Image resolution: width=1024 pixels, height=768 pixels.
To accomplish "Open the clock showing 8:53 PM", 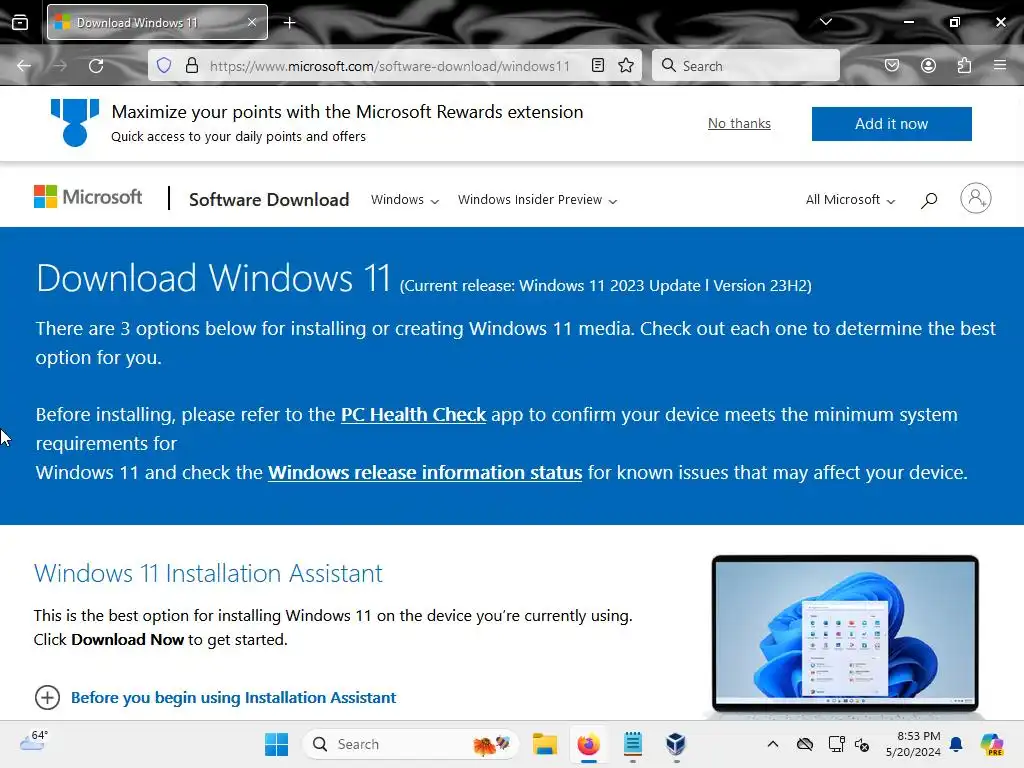I will [x=913, y=744].
